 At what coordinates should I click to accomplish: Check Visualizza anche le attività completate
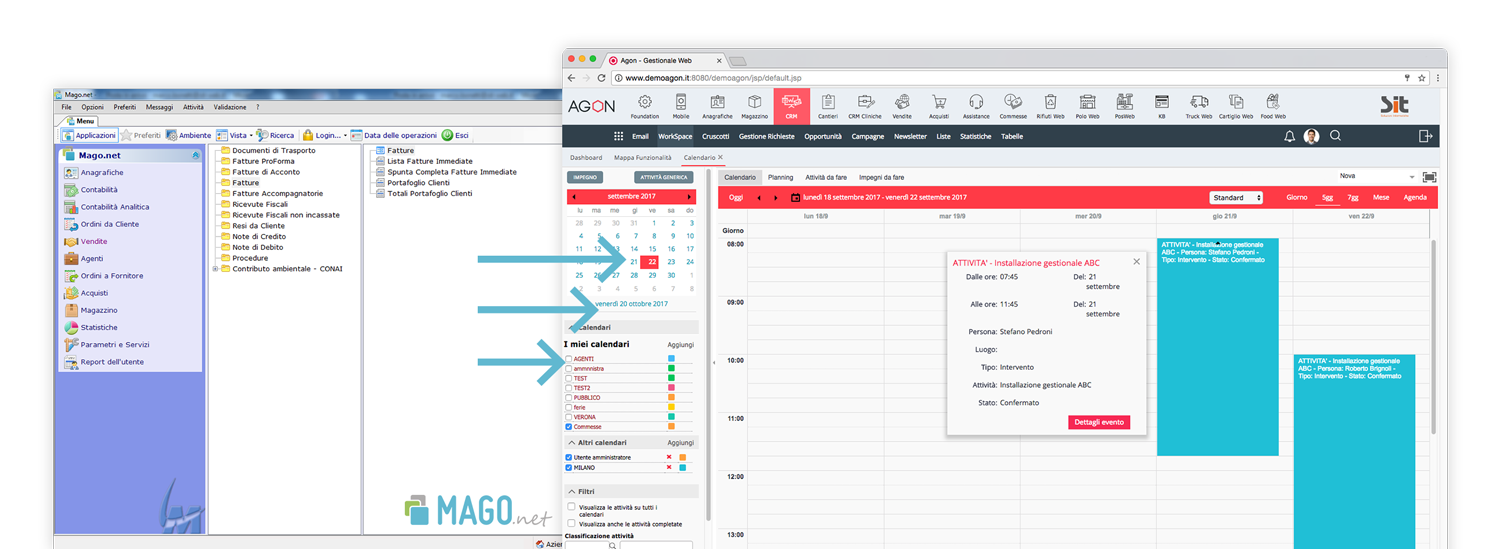[x=571, y=523]
